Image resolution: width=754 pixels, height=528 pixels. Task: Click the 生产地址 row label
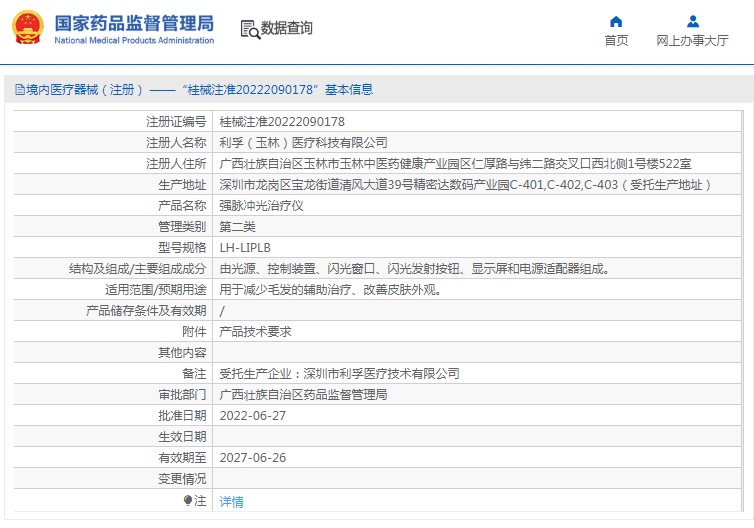[x=182, y=185]
